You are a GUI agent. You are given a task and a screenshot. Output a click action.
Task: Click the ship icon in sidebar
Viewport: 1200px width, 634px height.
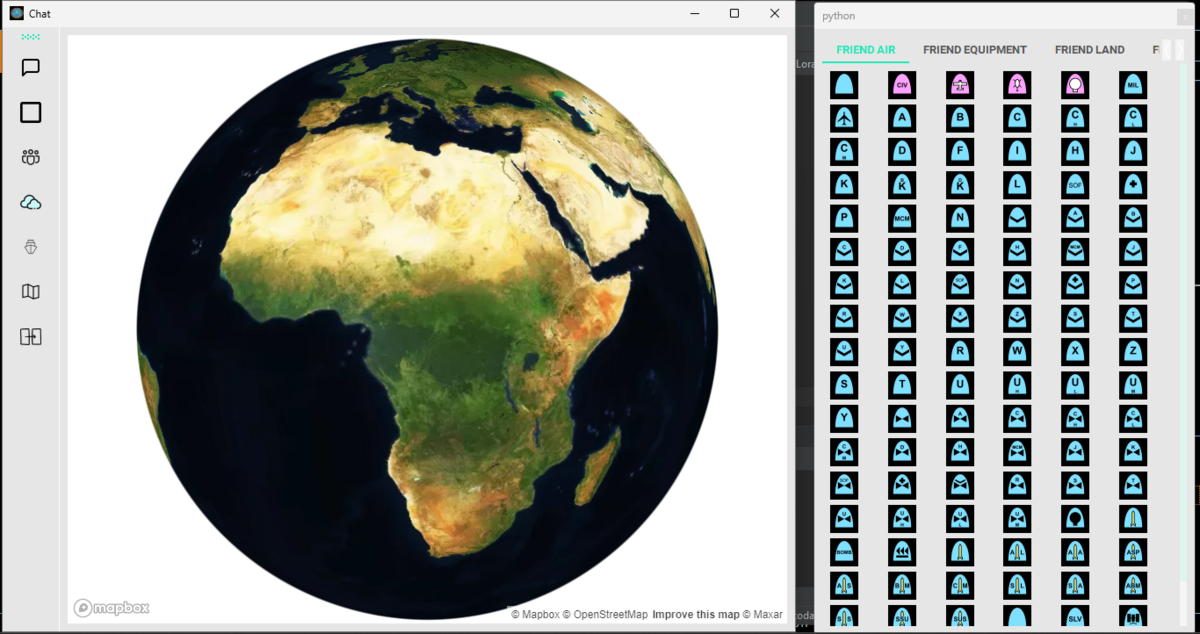(x=31, y=247)
